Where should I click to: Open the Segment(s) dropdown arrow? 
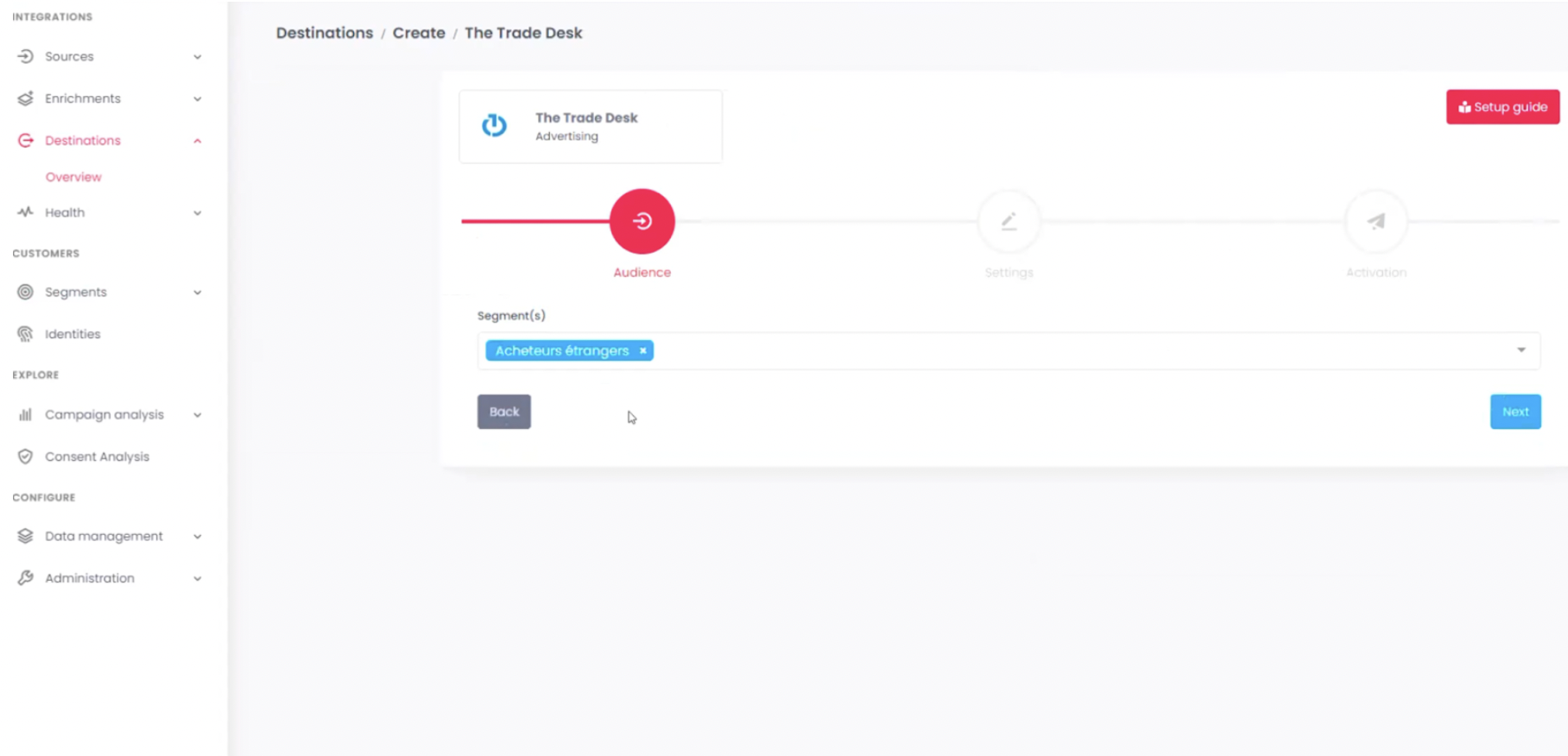click(x=1521, y=350)
